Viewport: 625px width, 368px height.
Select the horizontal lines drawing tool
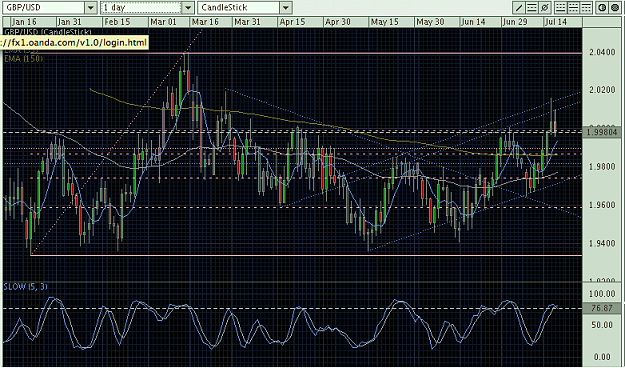tap(532, 8)
